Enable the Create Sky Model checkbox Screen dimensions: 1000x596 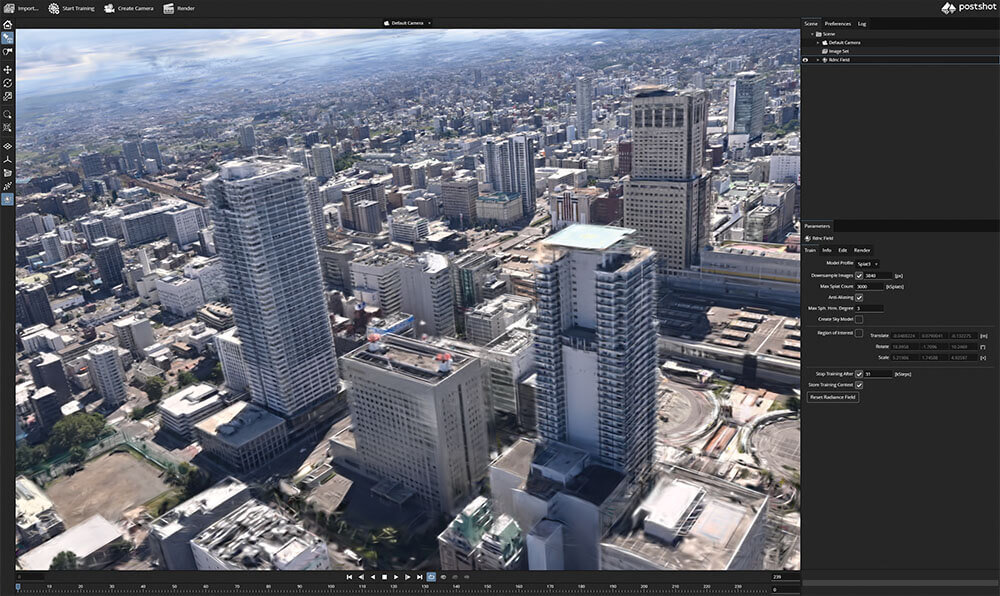pos(859,319)
